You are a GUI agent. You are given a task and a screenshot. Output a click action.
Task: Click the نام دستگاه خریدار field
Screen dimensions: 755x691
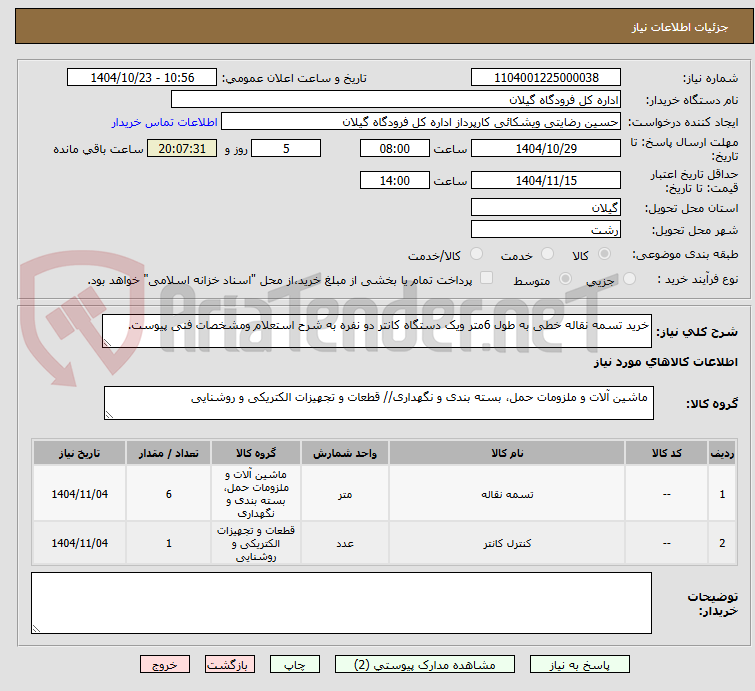click(396, 100)
